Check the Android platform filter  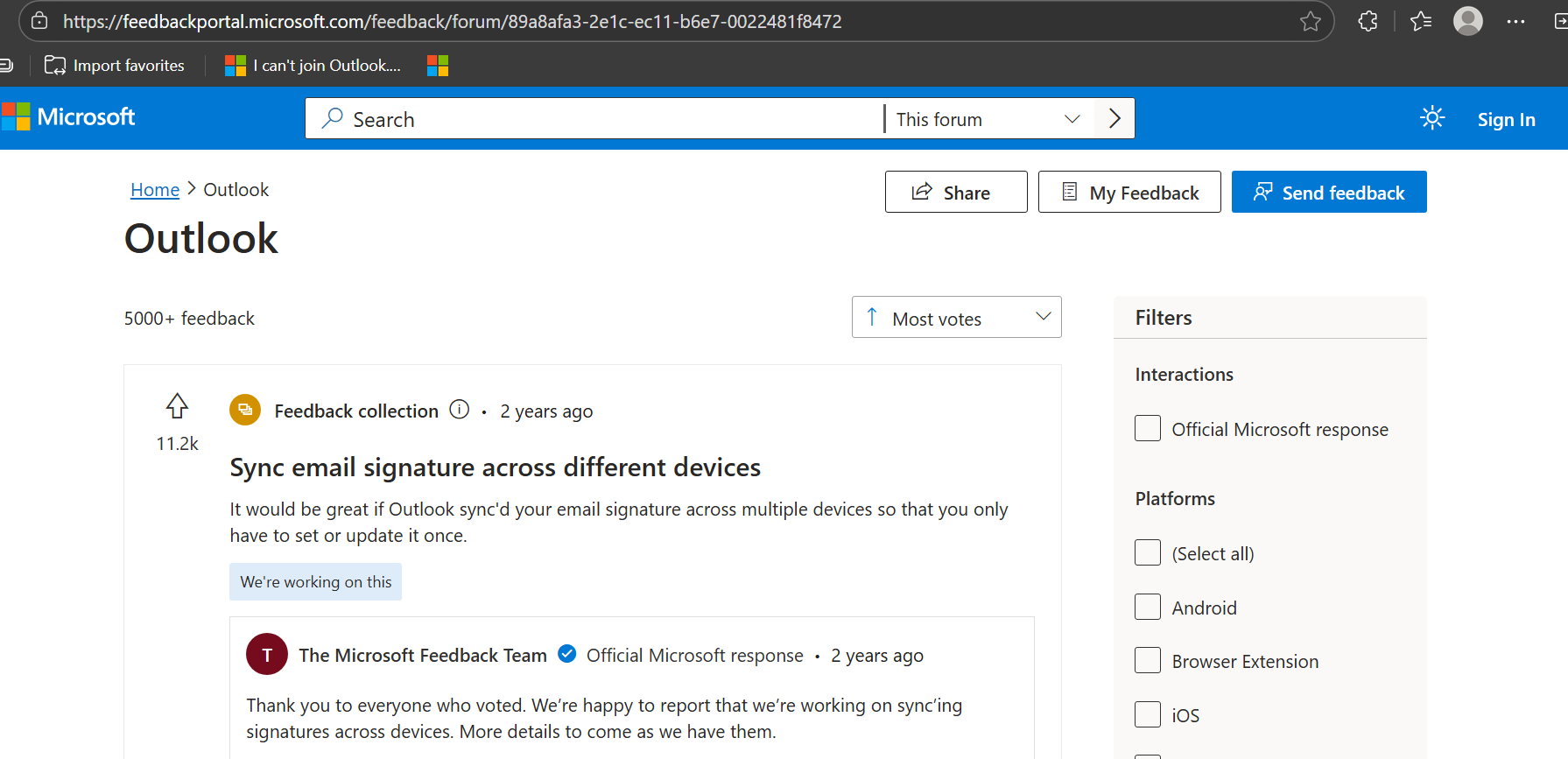[1148, 607]
